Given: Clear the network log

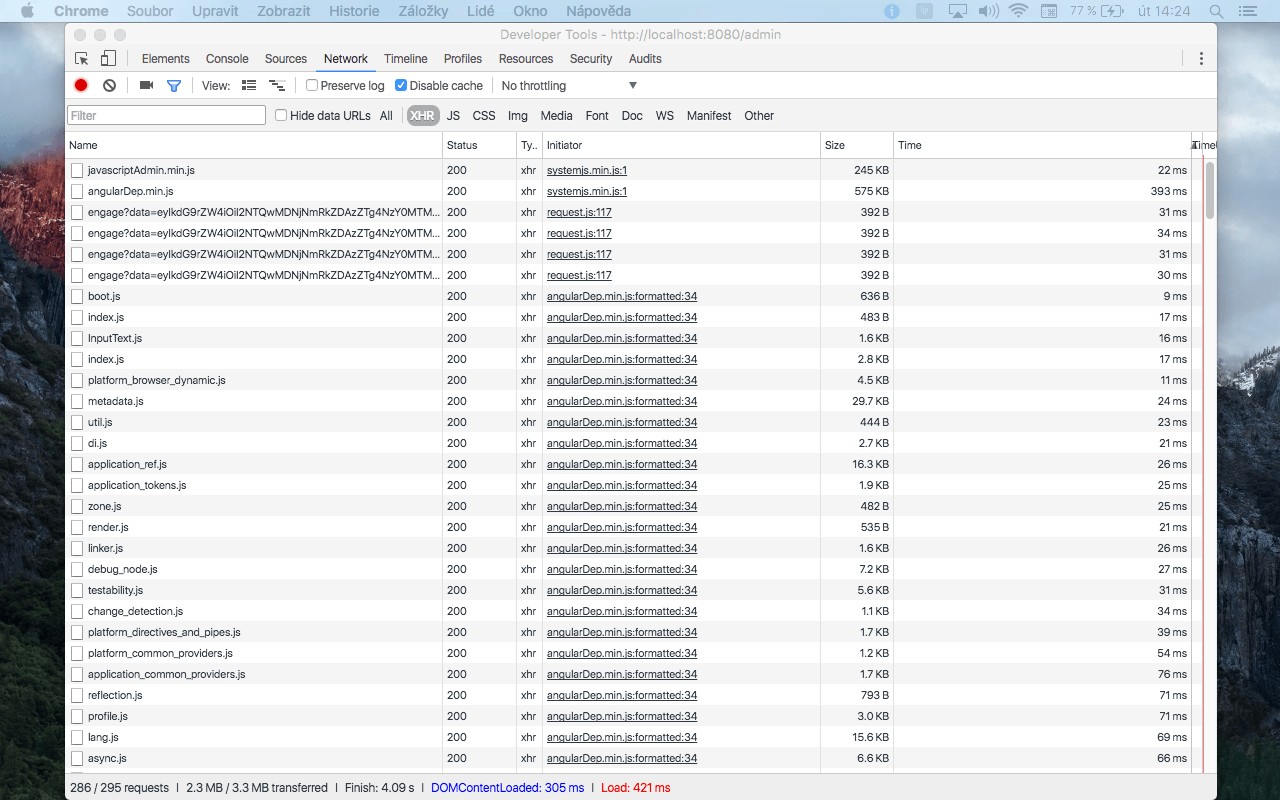Looking at the screenshot, I should point(109,86).
